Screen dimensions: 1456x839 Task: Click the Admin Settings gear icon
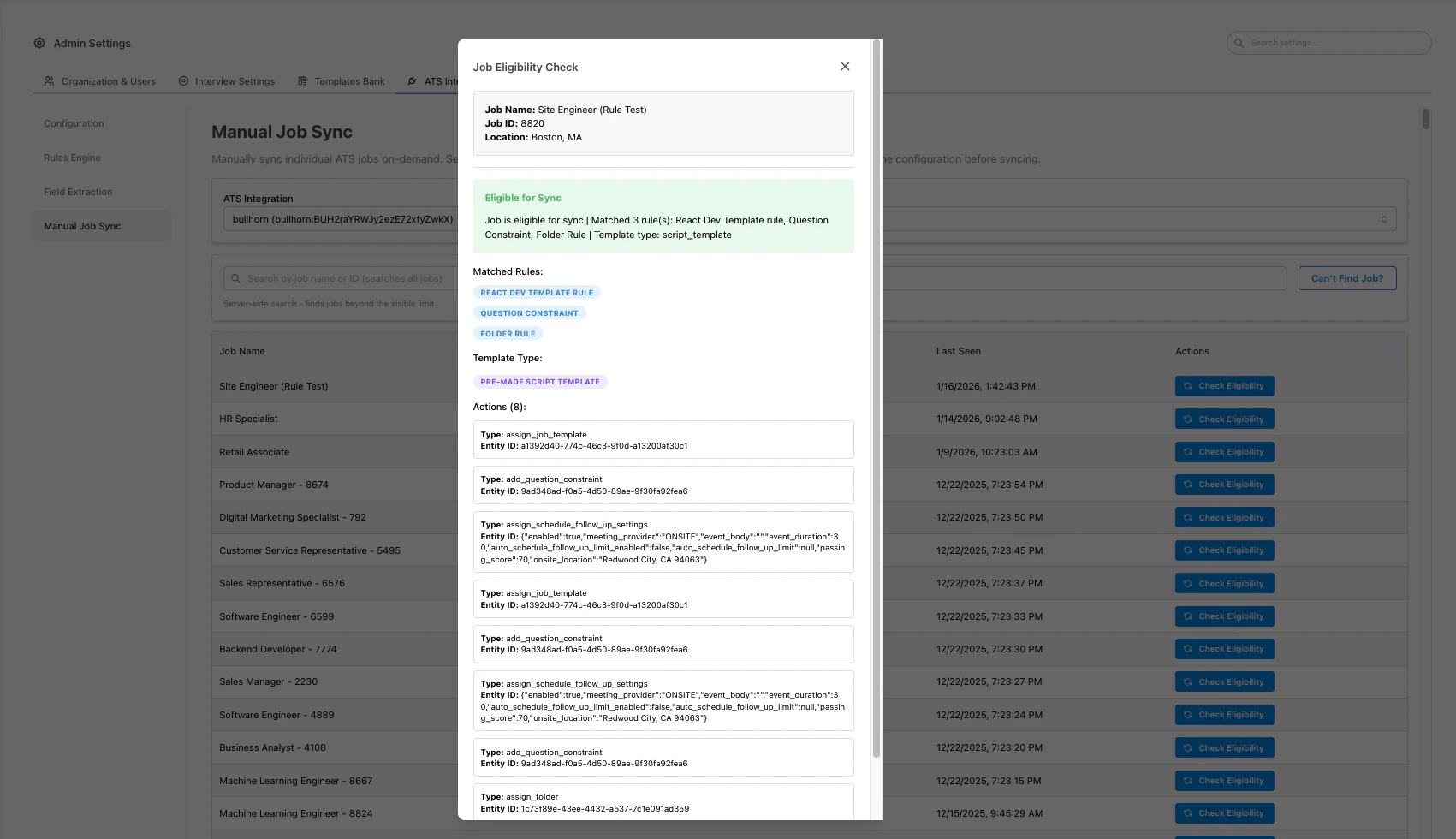tap(39, 43)
